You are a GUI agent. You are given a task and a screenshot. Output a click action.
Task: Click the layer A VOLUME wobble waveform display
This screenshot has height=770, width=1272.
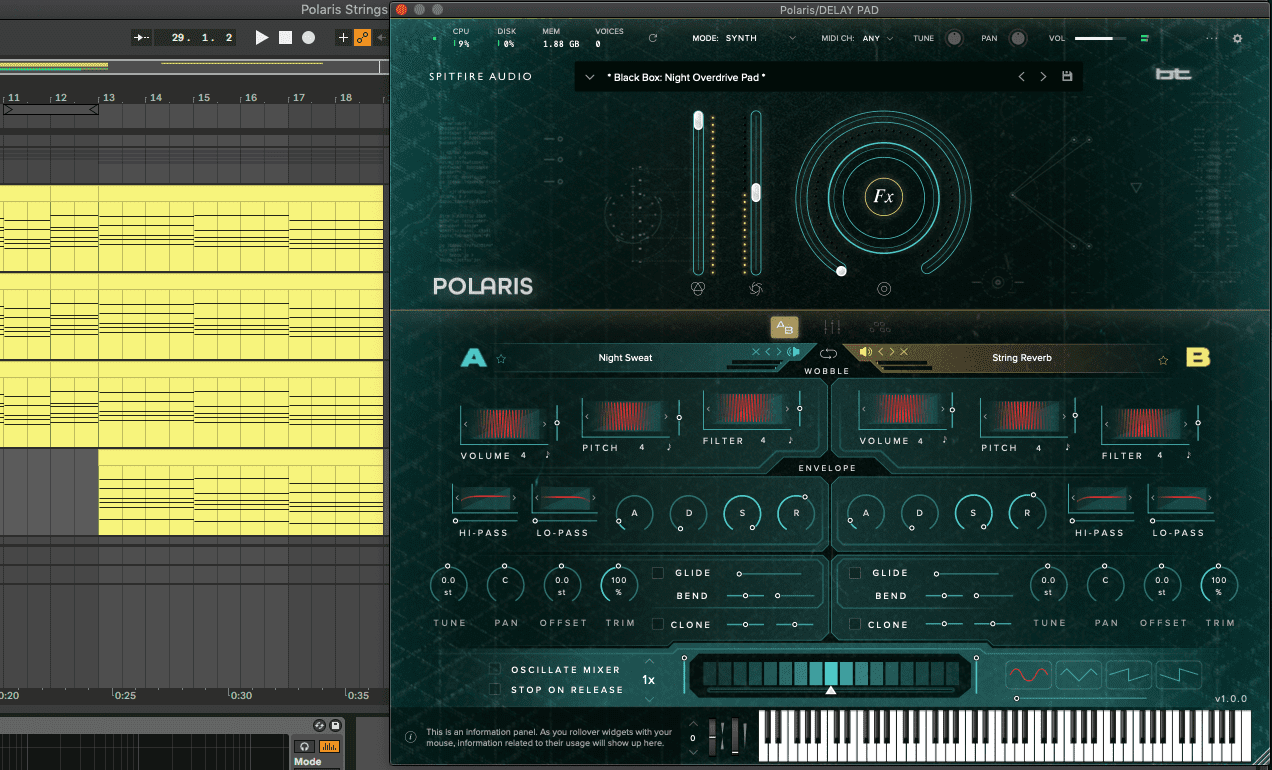(x=507, y=424)
